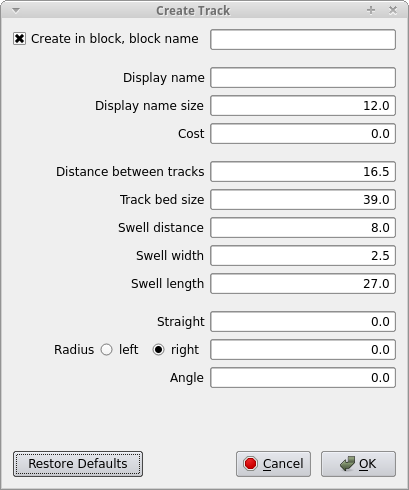This screenshot has width=409, height=490.
Task: Select the Swell length field
Action: [303, 284]
